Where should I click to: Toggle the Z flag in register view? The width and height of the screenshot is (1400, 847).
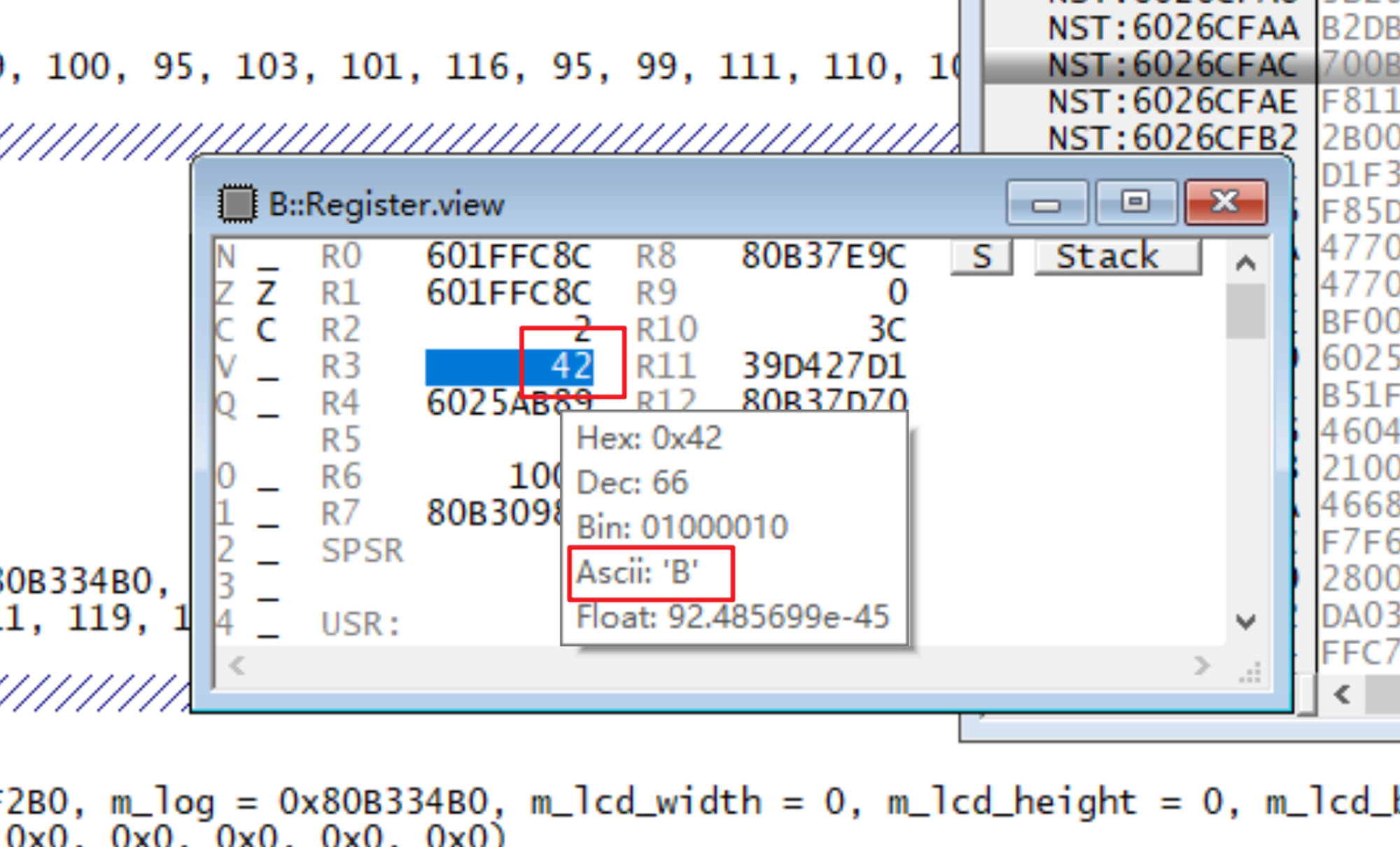[x=267, y=293]
